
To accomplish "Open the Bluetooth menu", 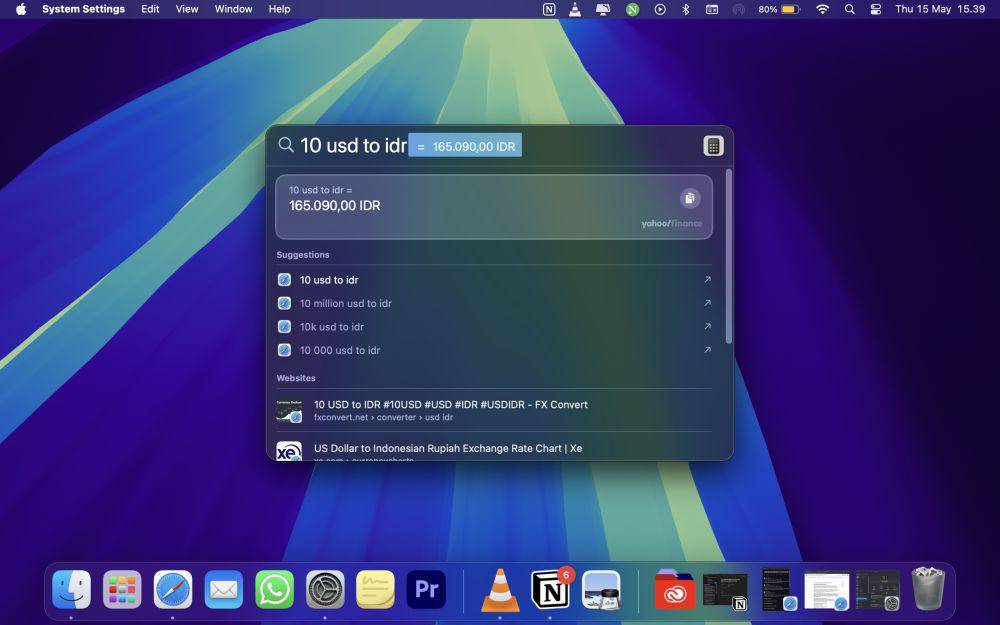I will (686, 9).
